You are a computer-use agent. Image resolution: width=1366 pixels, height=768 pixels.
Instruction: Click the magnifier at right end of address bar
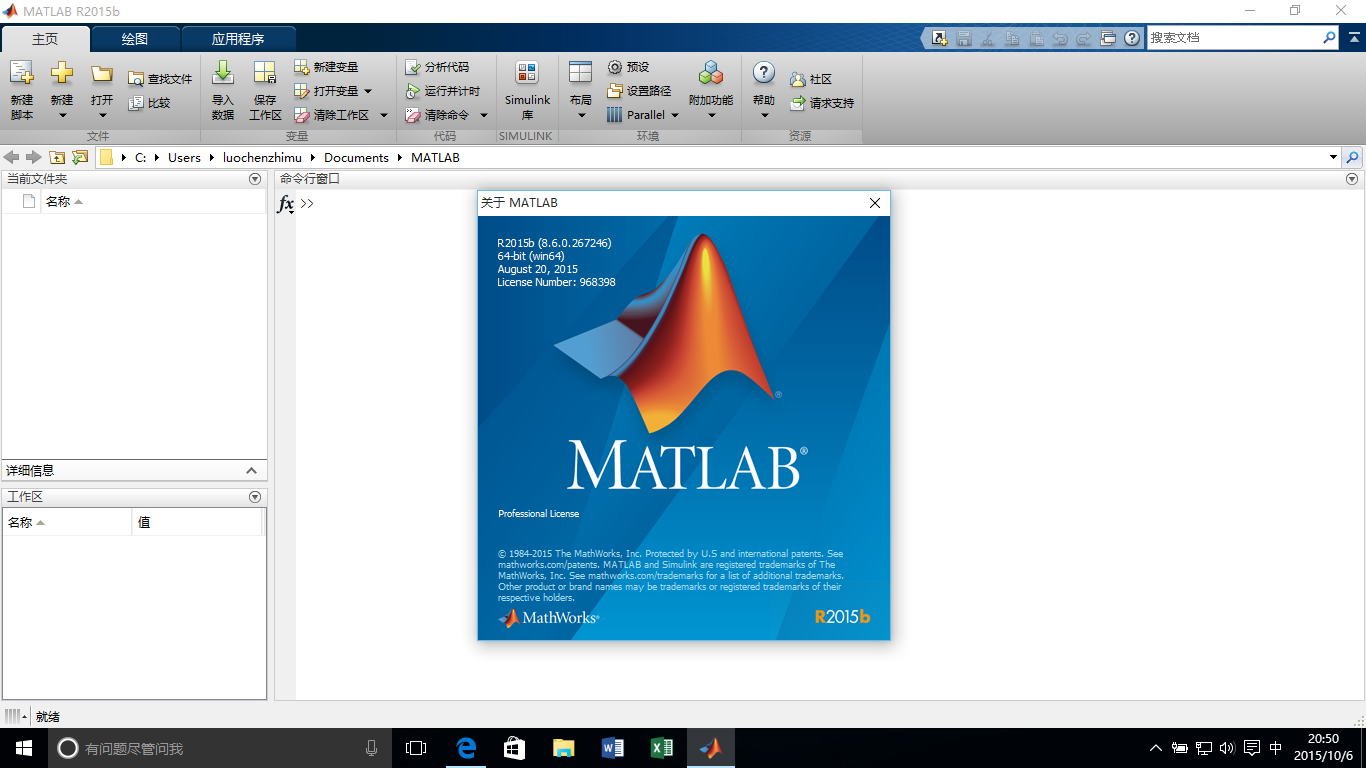1352,157
